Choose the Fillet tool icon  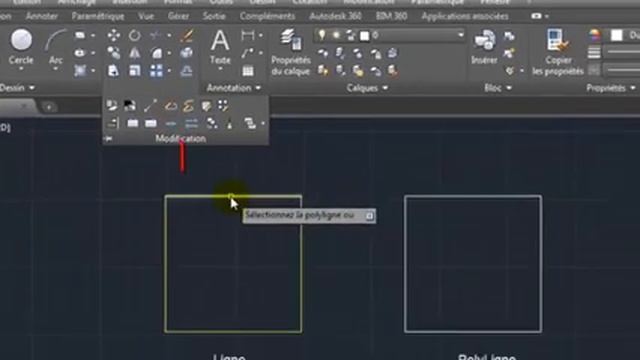pos(156,53)
